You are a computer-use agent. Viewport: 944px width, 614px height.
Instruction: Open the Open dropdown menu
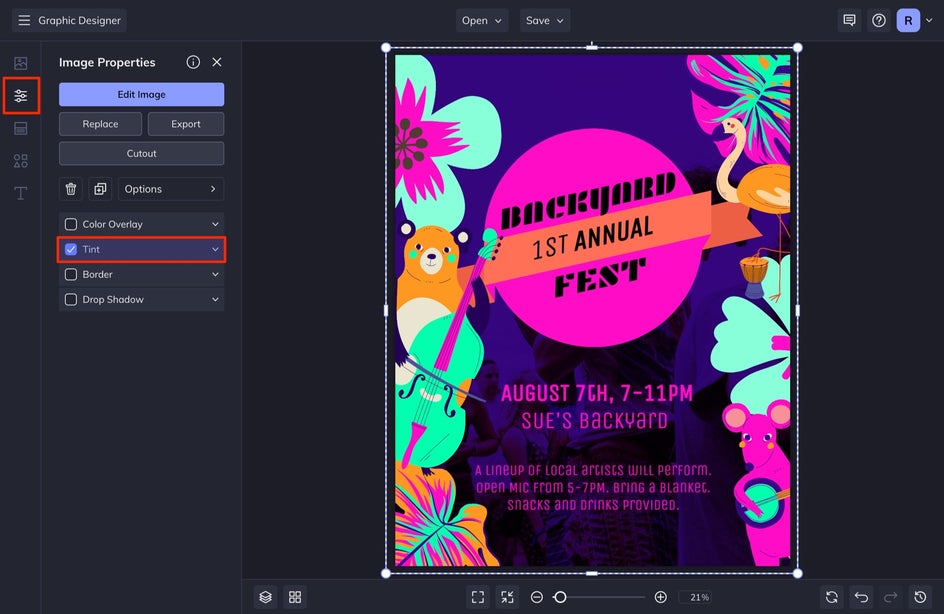pos(483,20)
